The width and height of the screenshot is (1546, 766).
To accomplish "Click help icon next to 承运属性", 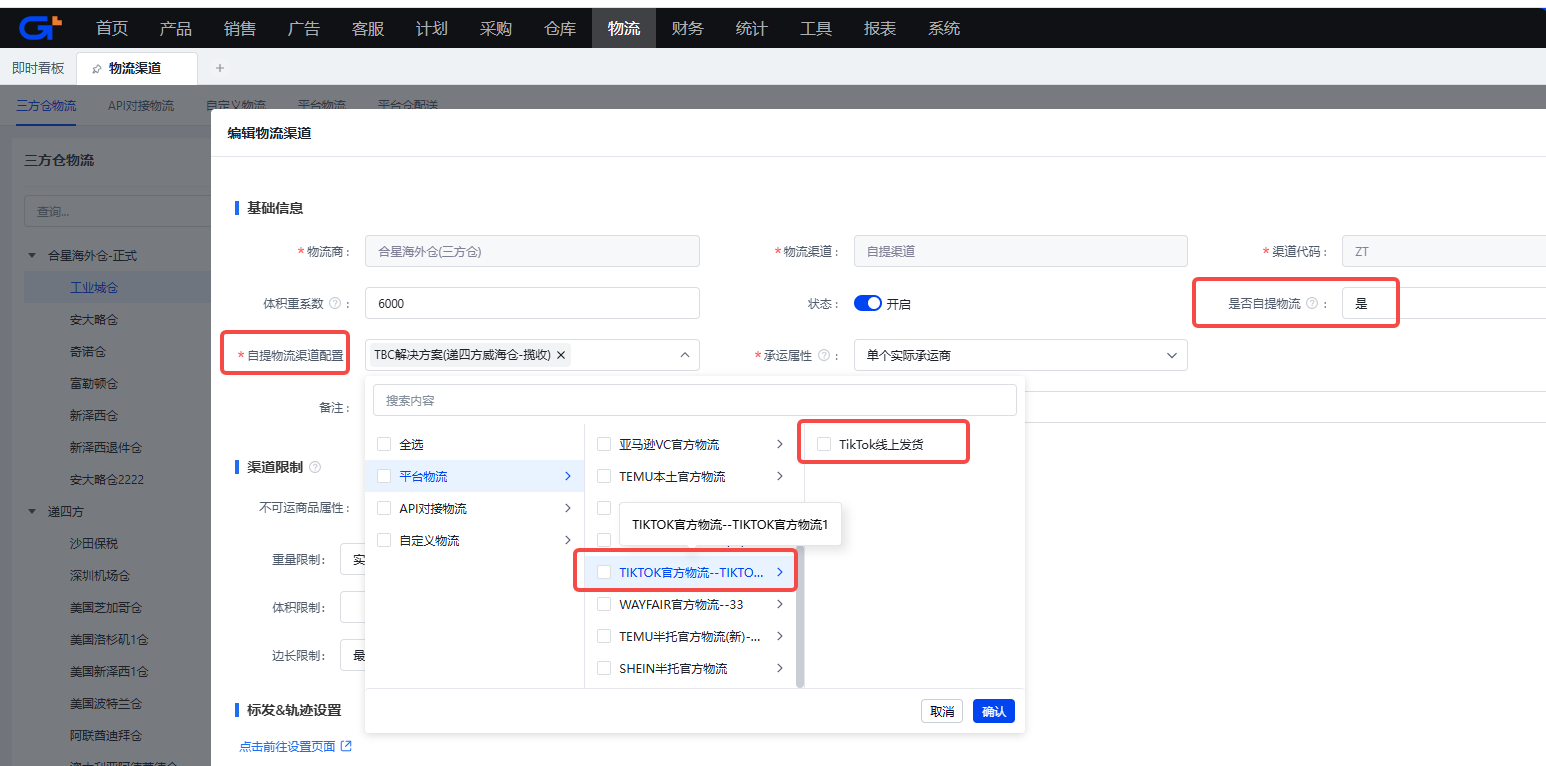I will [823, 355].
